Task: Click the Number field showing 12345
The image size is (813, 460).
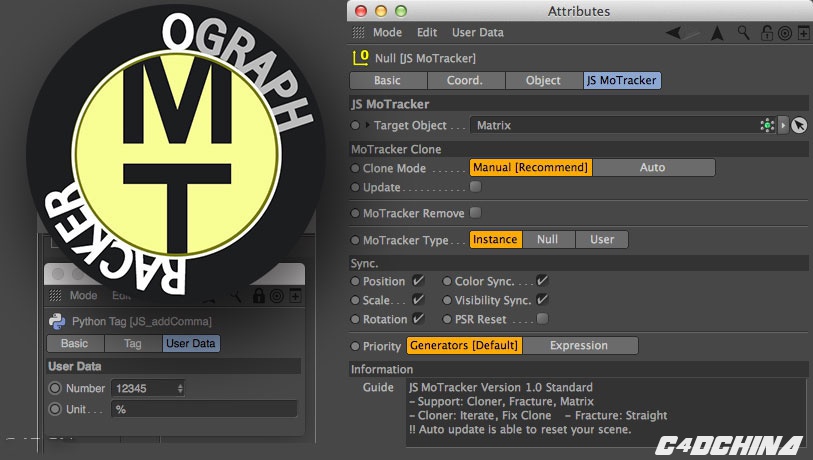Action: (x=147, y=388)
